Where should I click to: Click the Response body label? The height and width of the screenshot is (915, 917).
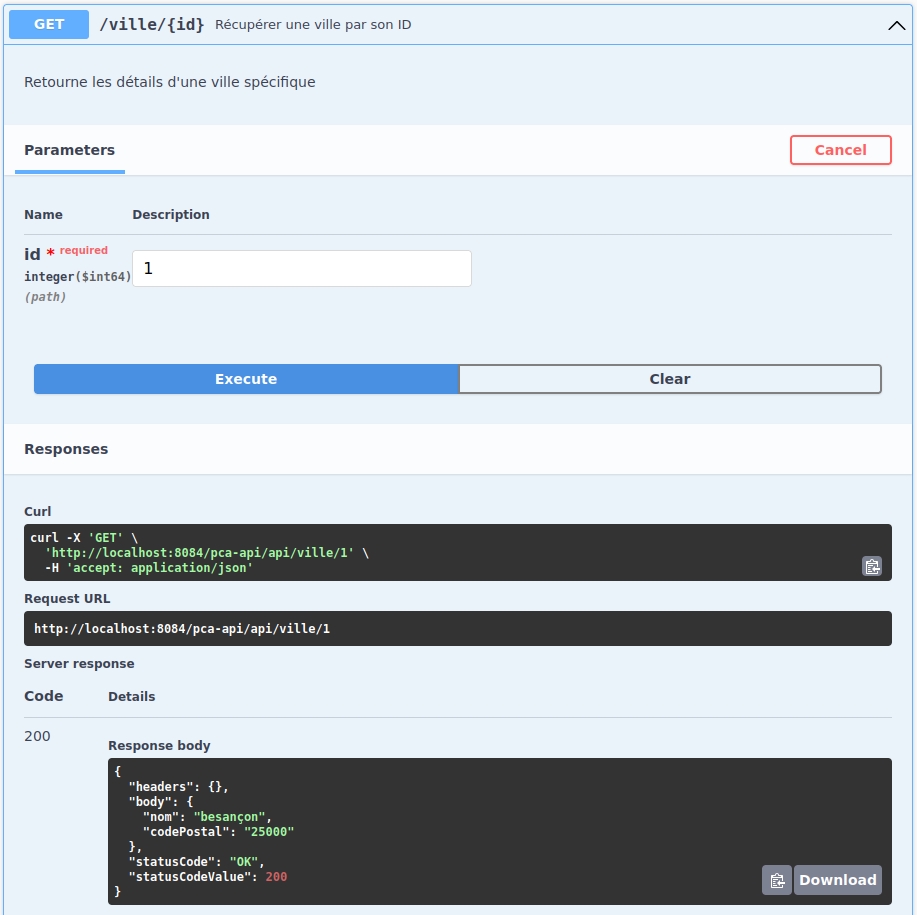159,745
